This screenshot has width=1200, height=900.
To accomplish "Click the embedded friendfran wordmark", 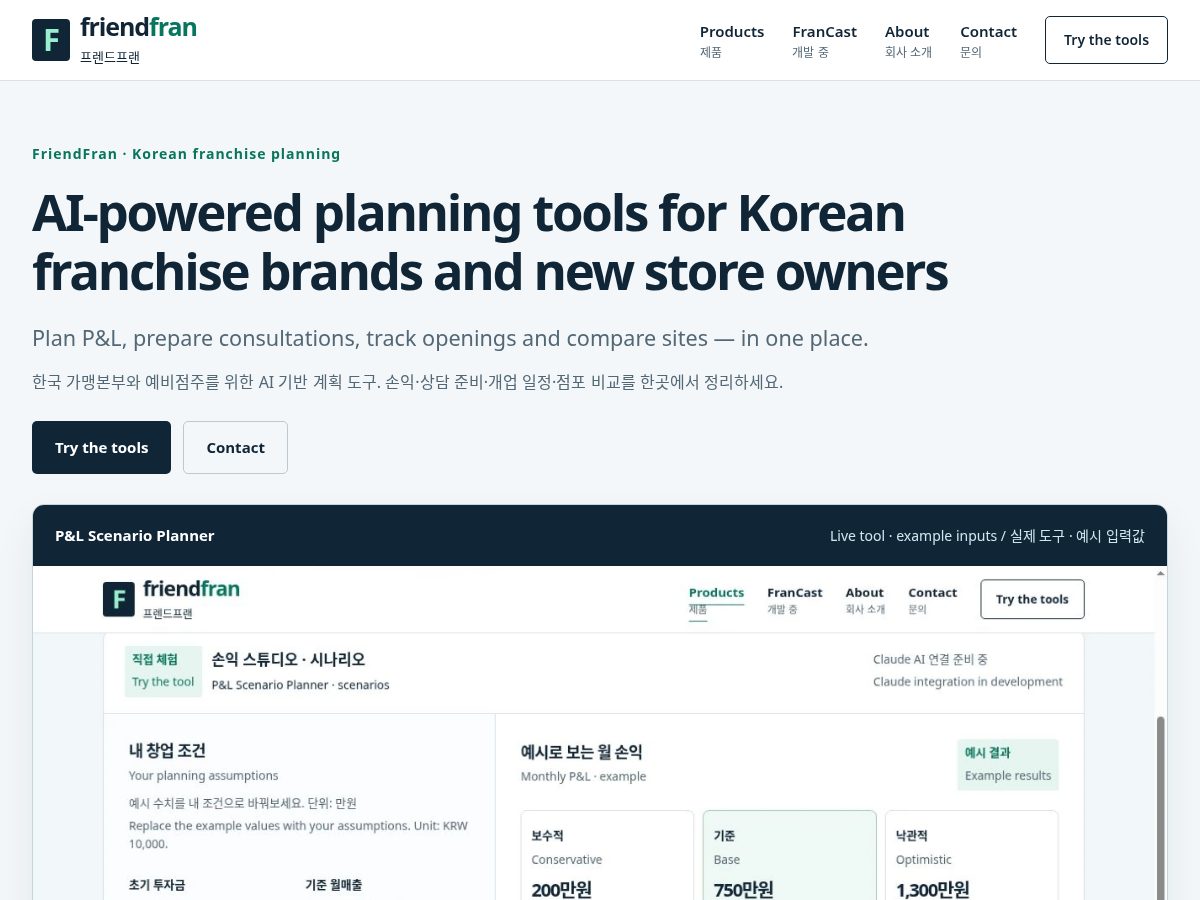I will pyautogui.click(x=191, y=588).
